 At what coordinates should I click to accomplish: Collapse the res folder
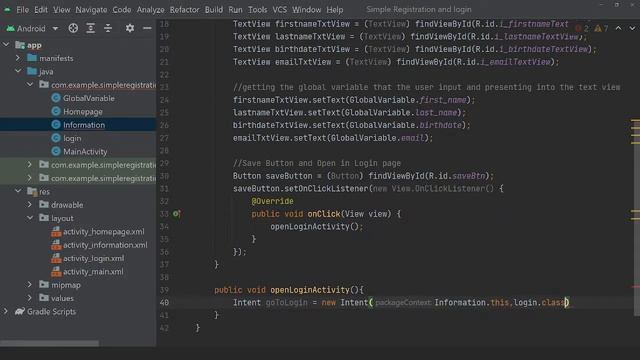point(18,191)
